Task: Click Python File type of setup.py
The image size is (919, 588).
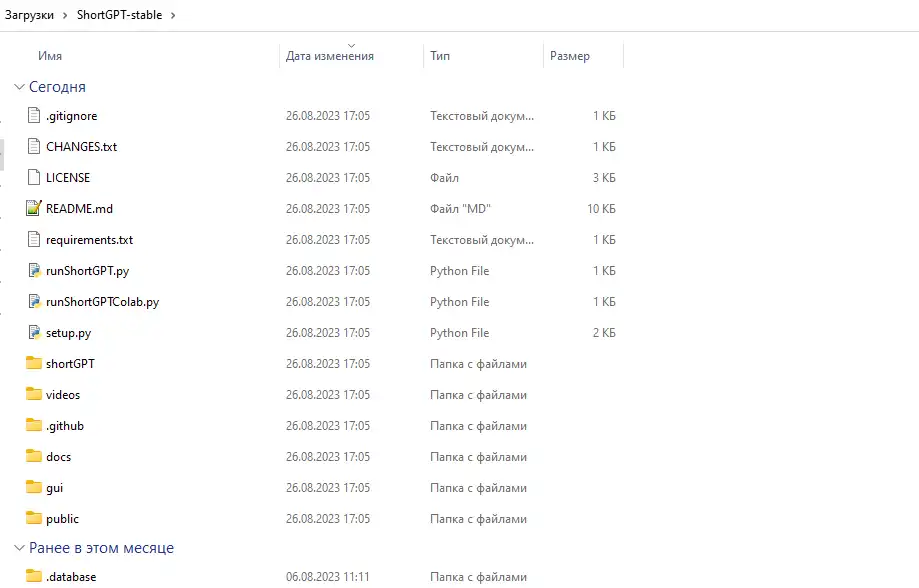Action: click(460, 333)
